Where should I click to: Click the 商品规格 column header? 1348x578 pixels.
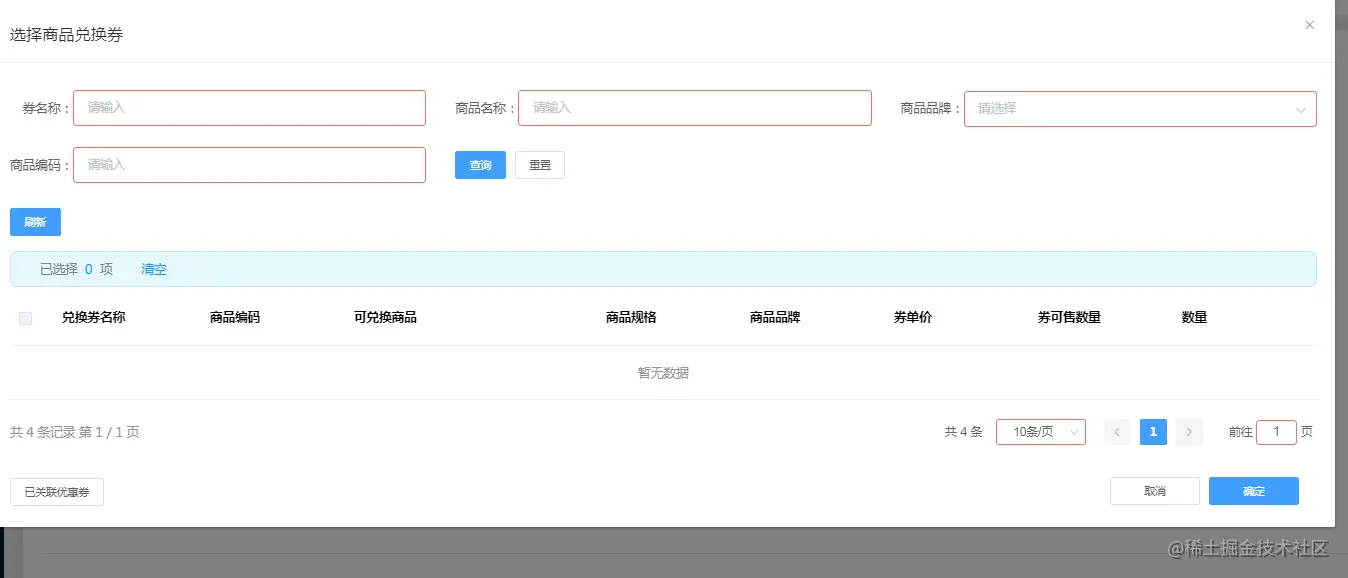631,317
